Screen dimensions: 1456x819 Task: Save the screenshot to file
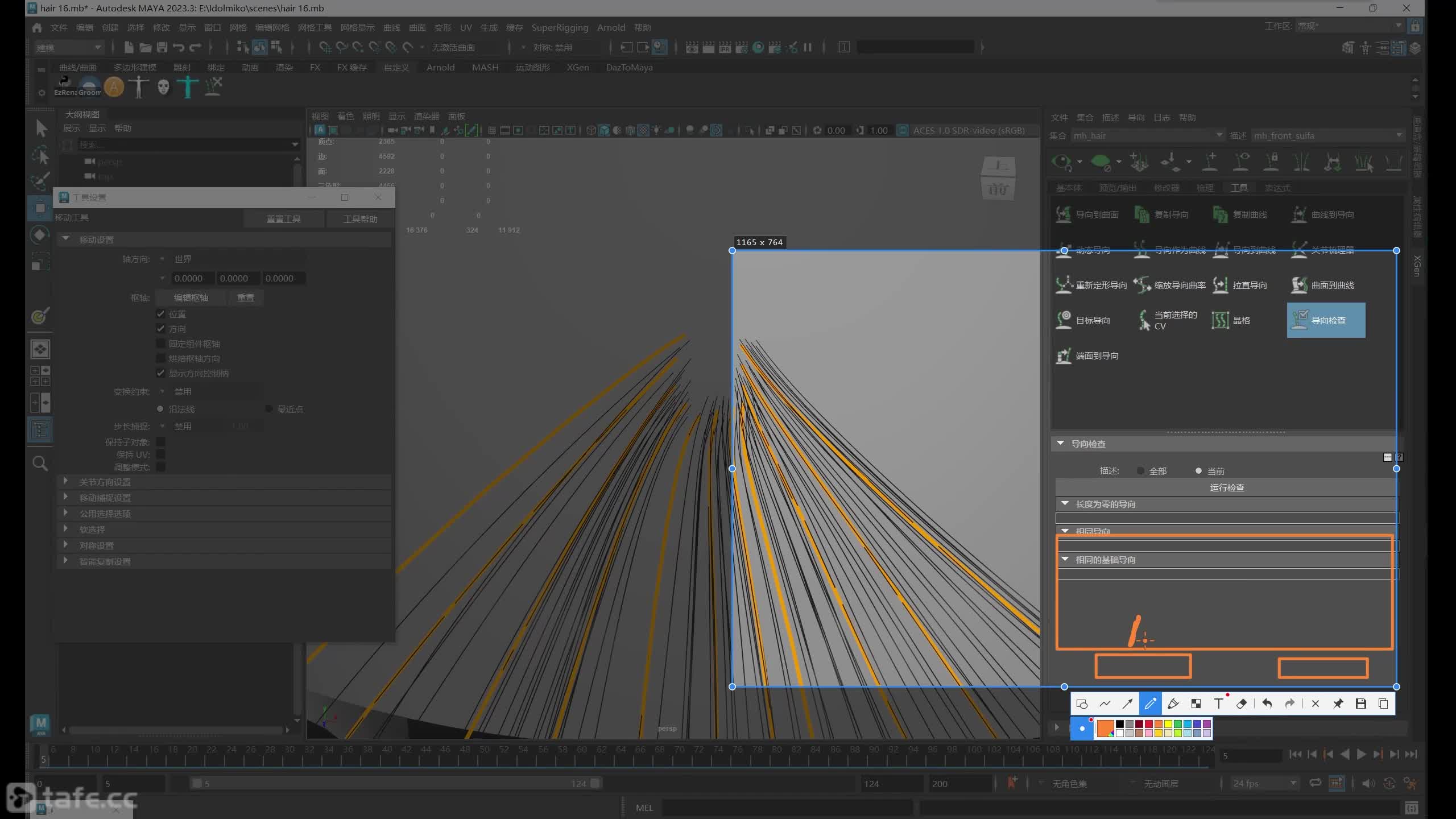tap(1360, 704)
